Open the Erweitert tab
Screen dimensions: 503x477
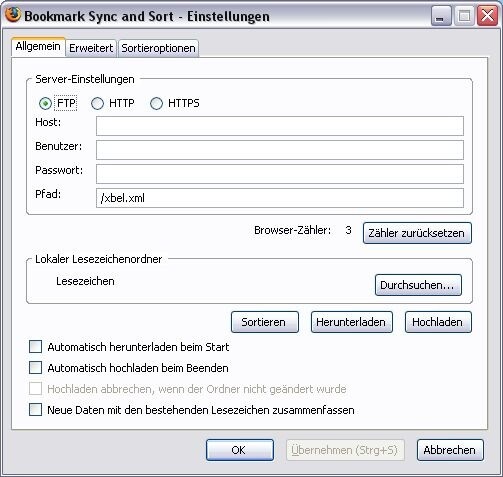pyautogui.click(x=91, y=48)
